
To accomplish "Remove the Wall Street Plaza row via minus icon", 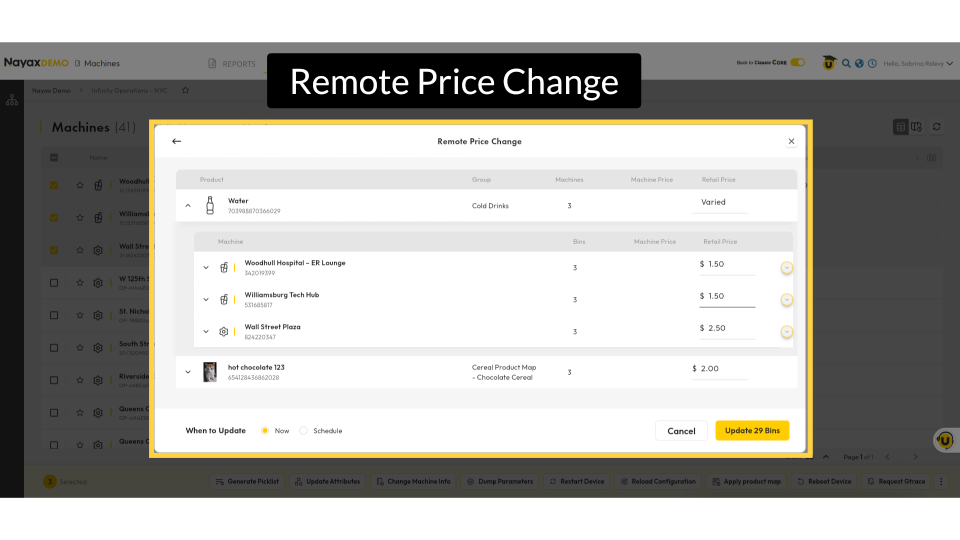I will pyautogui.click(x=787, y=332).
